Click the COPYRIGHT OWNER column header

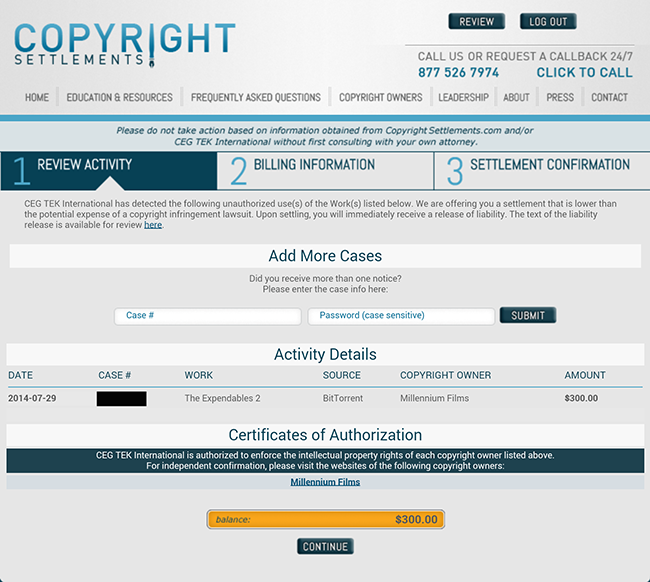click(446, 375)
